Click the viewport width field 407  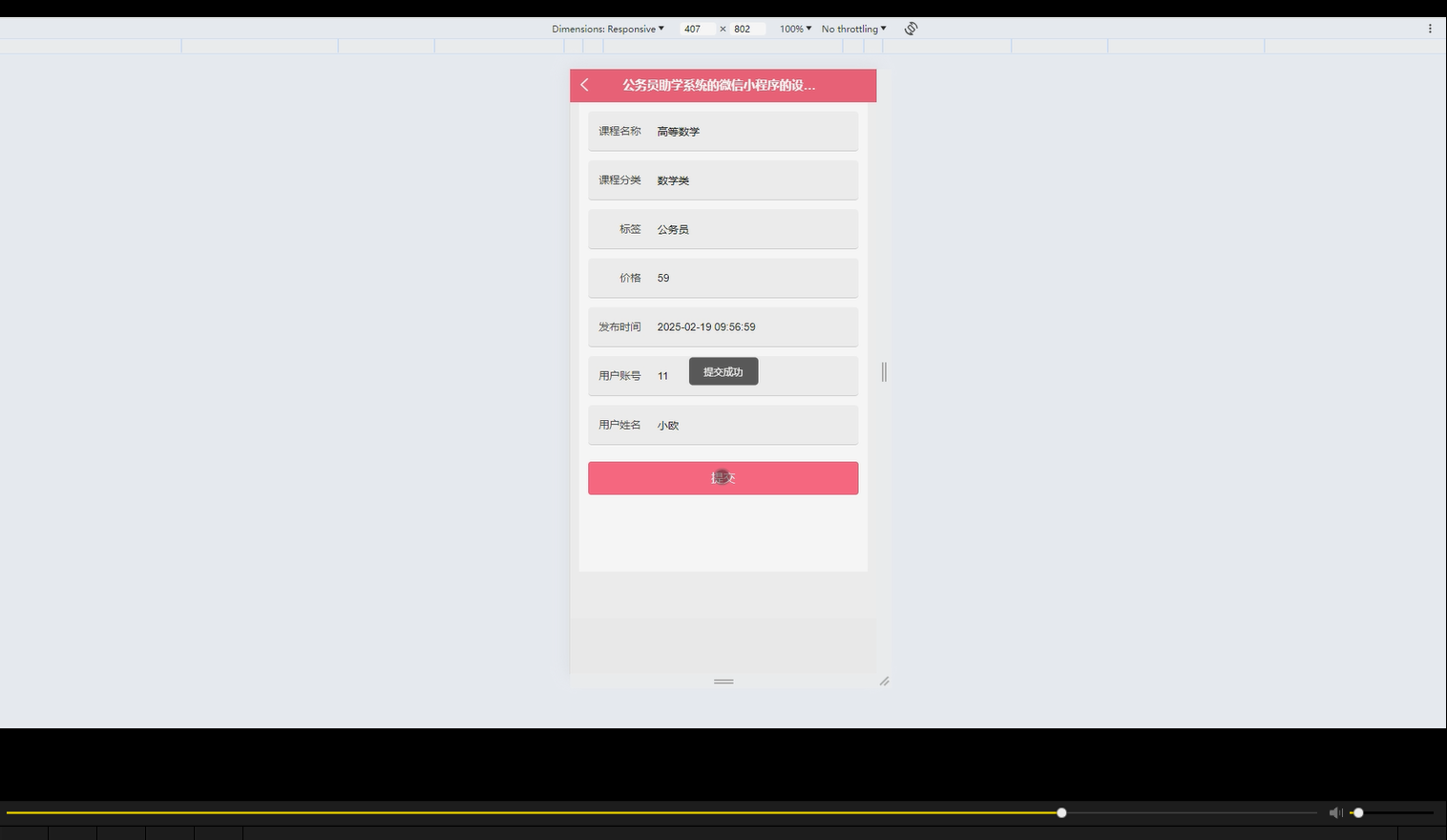tap(697, 29)
